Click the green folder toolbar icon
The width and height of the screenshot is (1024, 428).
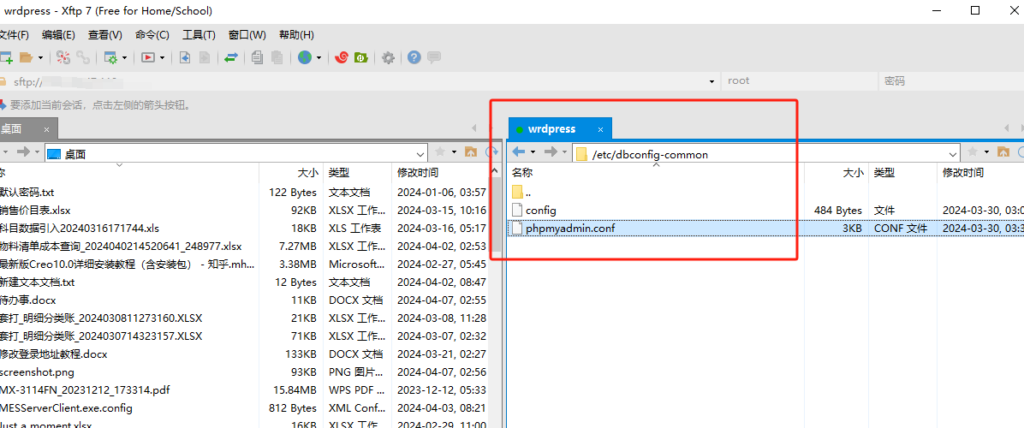pyautogui.click(x=360, y=58)
